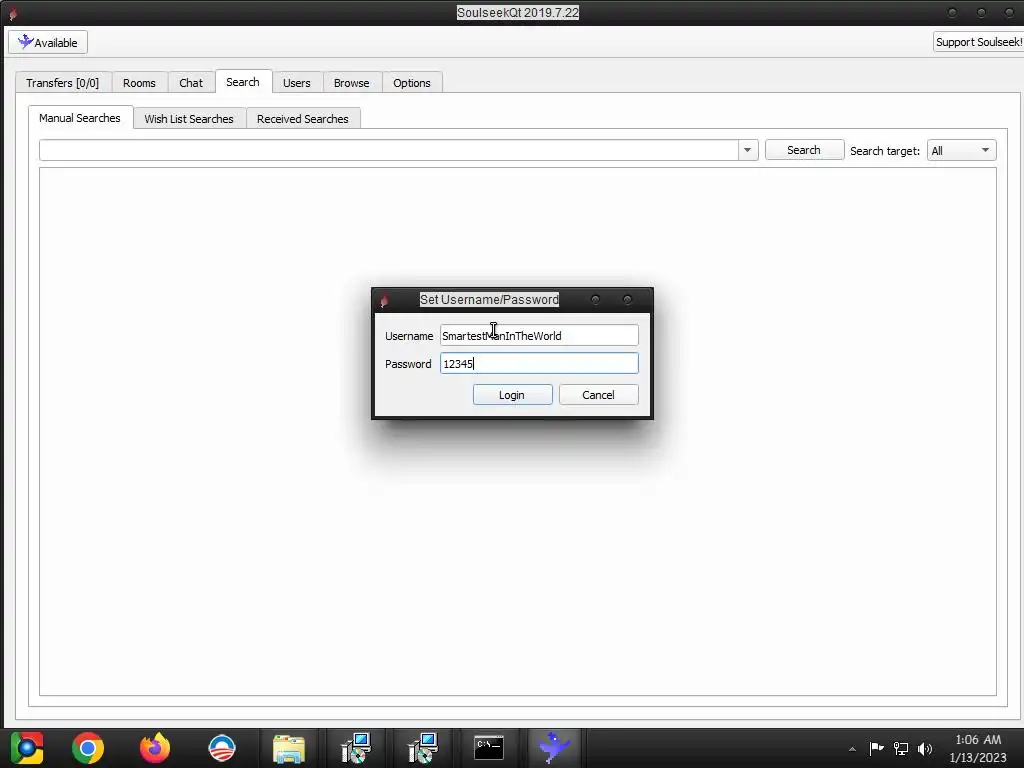Click the Password input field
The width and height of the screenshot is (1024, 768).
pos(539,364)
